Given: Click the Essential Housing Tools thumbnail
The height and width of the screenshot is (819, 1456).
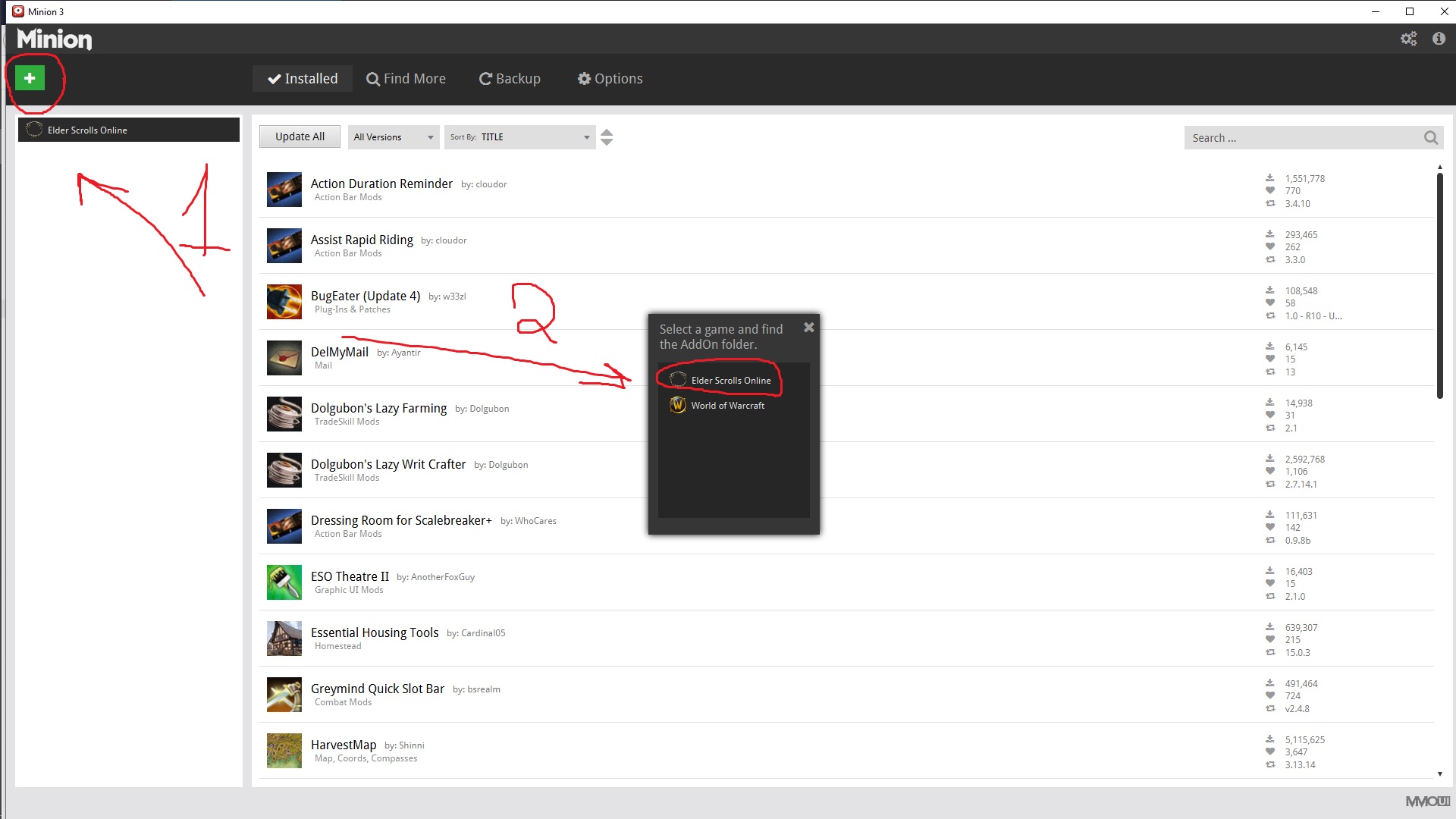Looking at the screenshot, I should coord(284,639).
